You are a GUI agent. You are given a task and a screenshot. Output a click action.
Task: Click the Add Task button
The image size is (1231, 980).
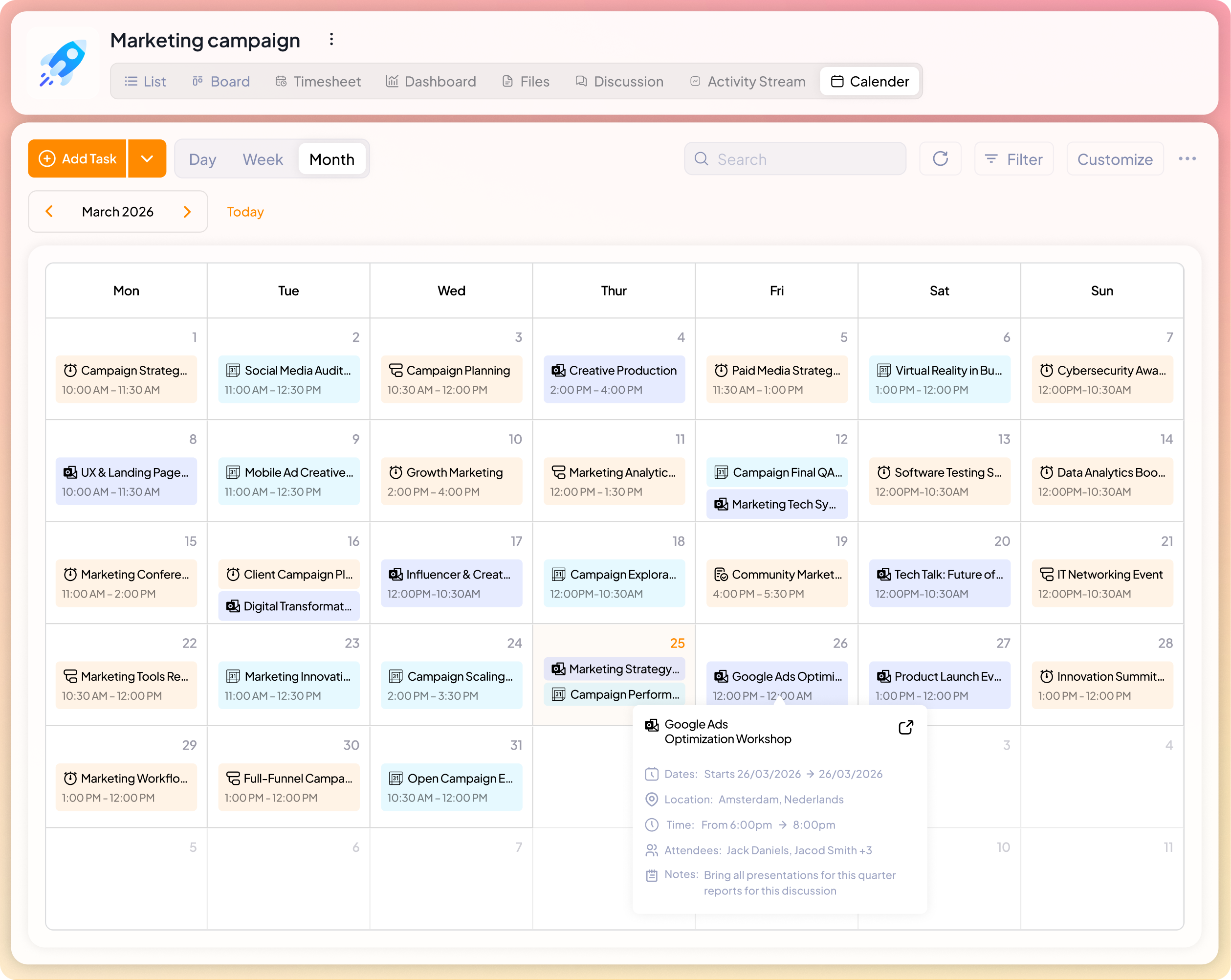coord(77,159)
